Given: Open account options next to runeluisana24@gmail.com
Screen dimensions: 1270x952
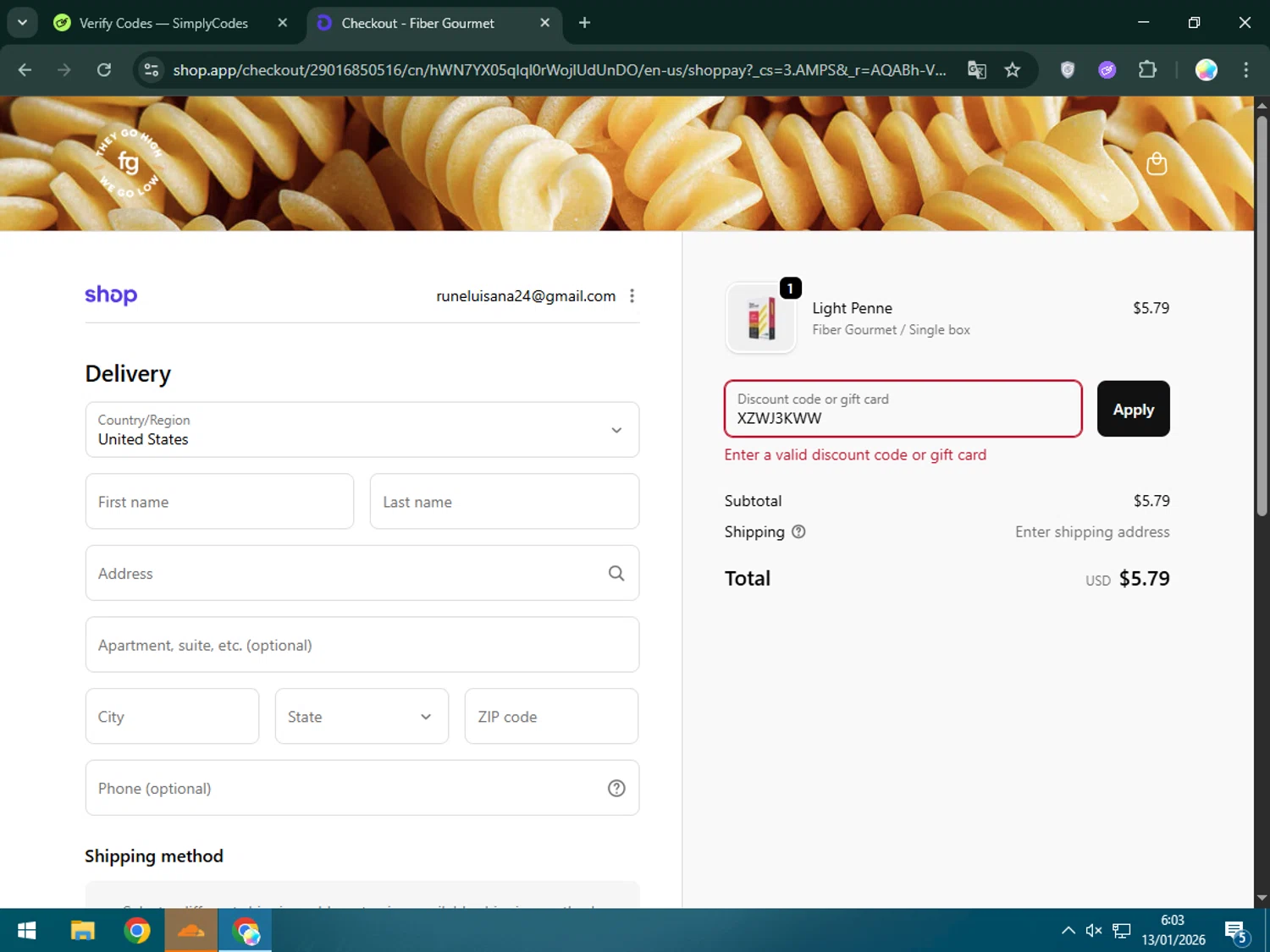Looking at the screenshot, I should (x=632, y=295).
